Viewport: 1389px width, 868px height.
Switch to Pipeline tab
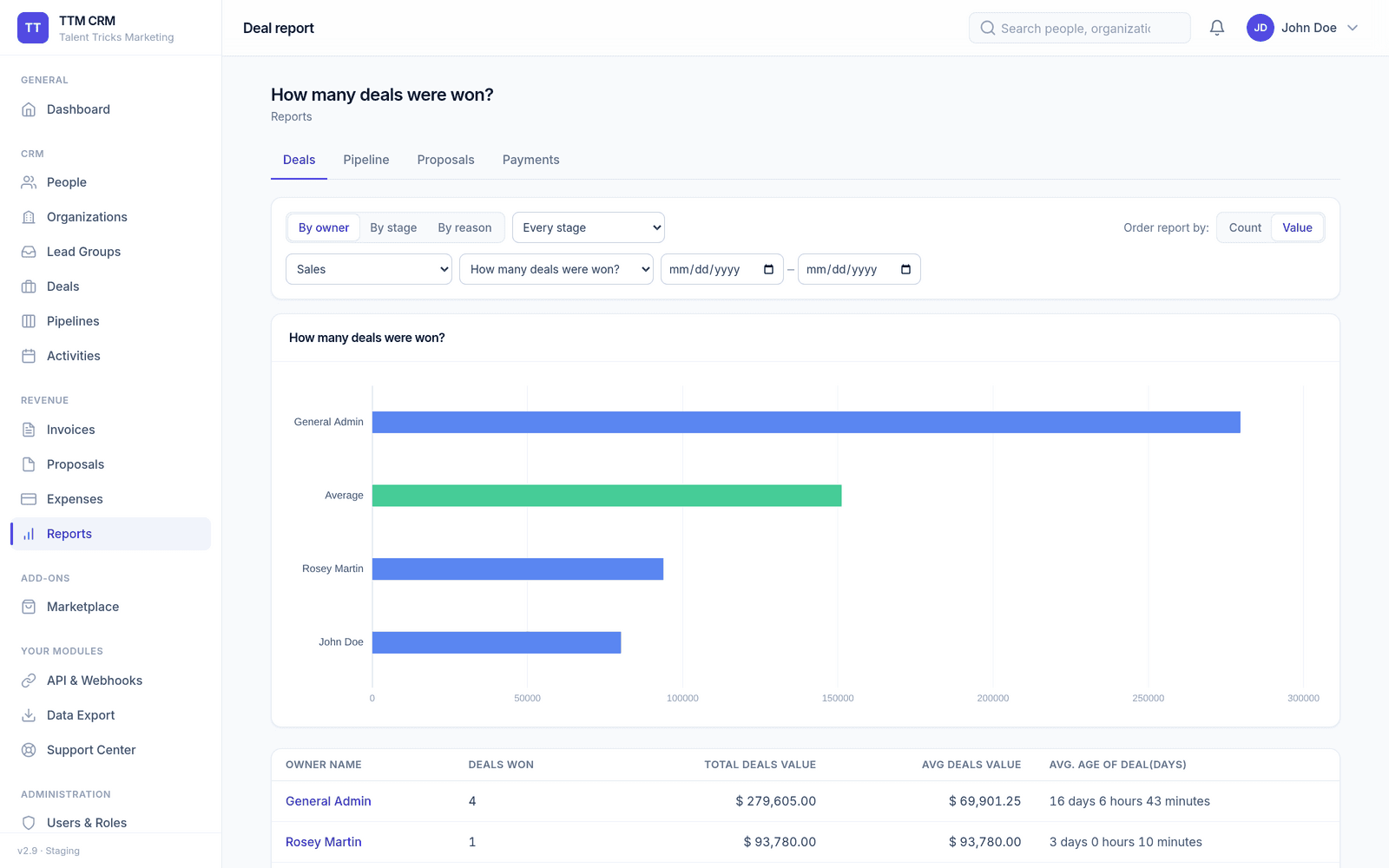click(x=366, y=160)
